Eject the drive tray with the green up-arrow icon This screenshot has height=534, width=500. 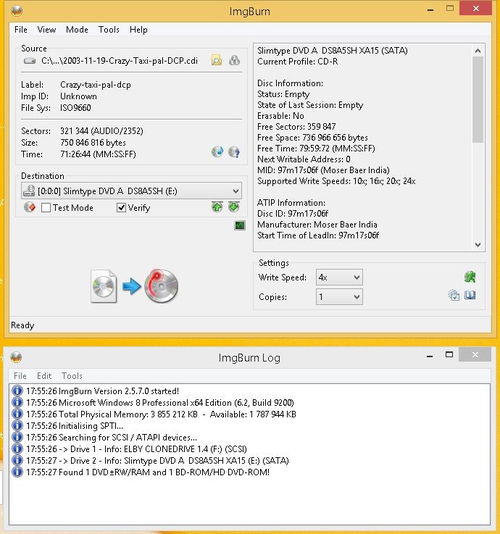pyautogui.click(x=217, y=207)
